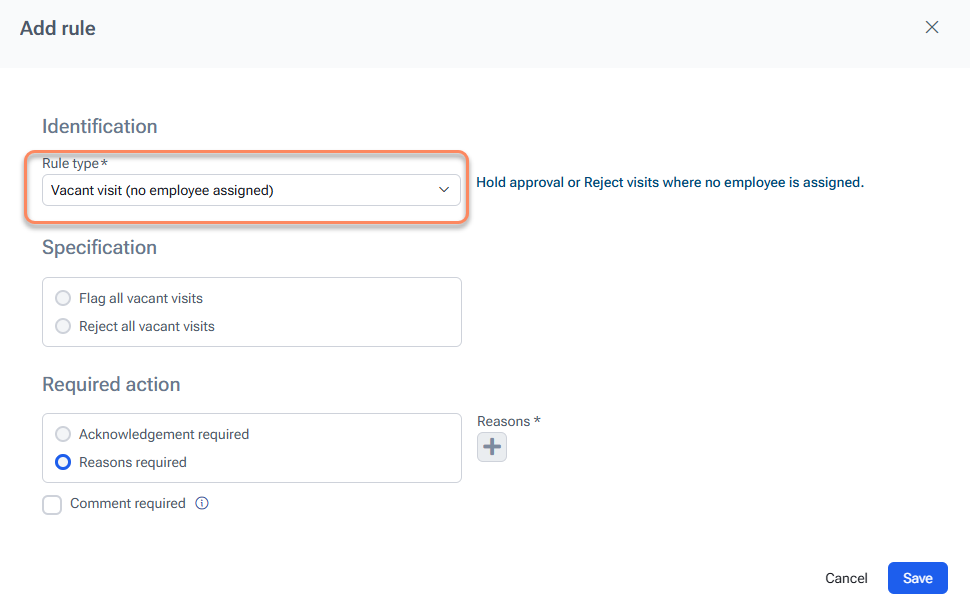This screenshot has height=616, width=970.
Task: Click the plus icon to add reasons
Action: pyautogui.click(x=492, y=447)
